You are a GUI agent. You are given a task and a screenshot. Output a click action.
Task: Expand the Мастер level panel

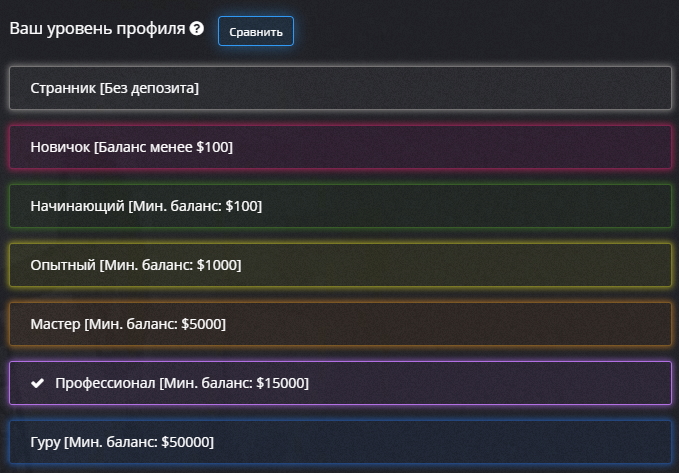pos(339,324)
